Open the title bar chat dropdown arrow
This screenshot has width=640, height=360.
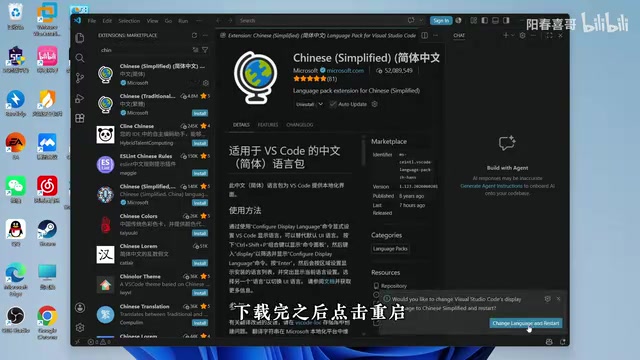tap(421, 20)
